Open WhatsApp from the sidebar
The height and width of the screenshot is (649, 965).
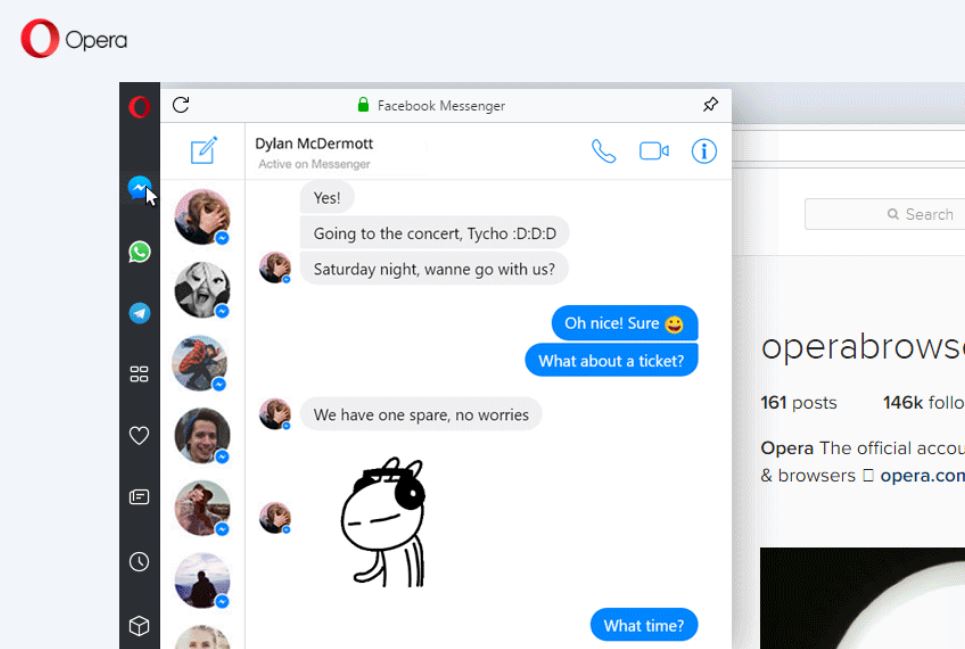139,252
